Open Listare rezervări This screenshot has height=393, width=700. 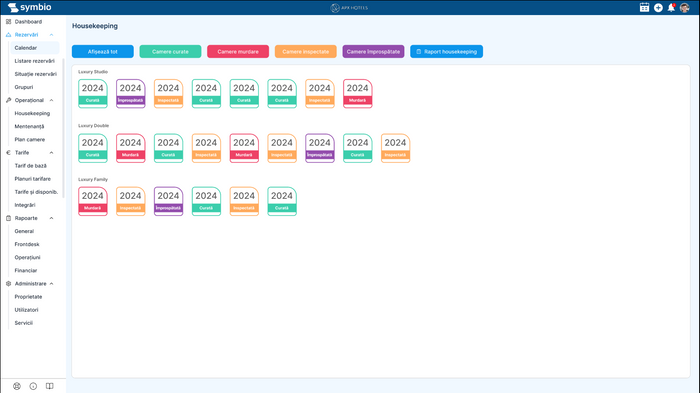click(x=34, y=61)
